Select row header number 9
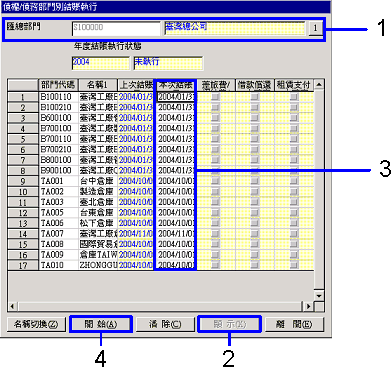392x374 pixels. pyautogui.click(x=23, y=181)
